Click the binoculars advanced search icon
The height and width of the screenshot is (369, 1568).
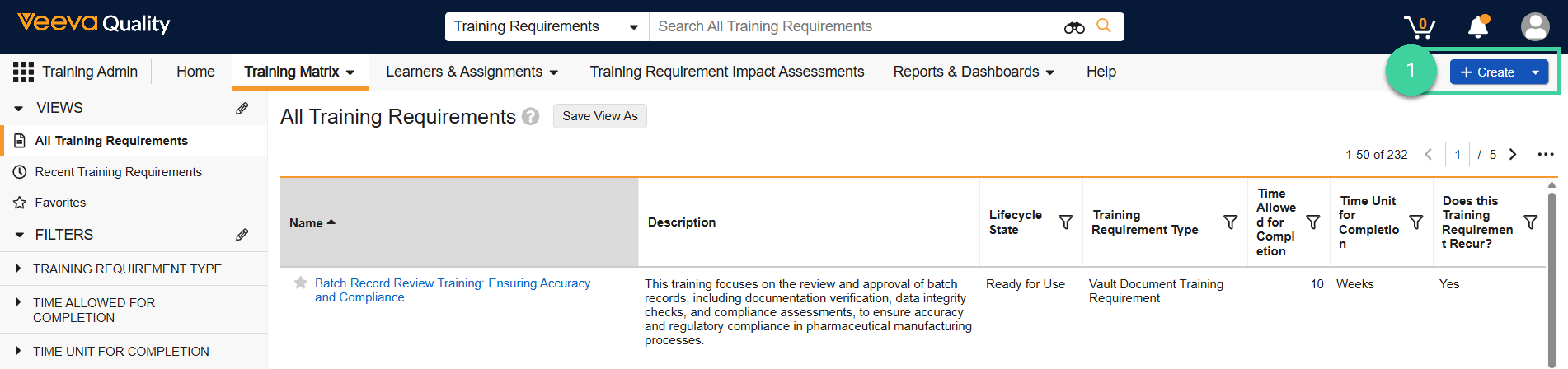1074,27
